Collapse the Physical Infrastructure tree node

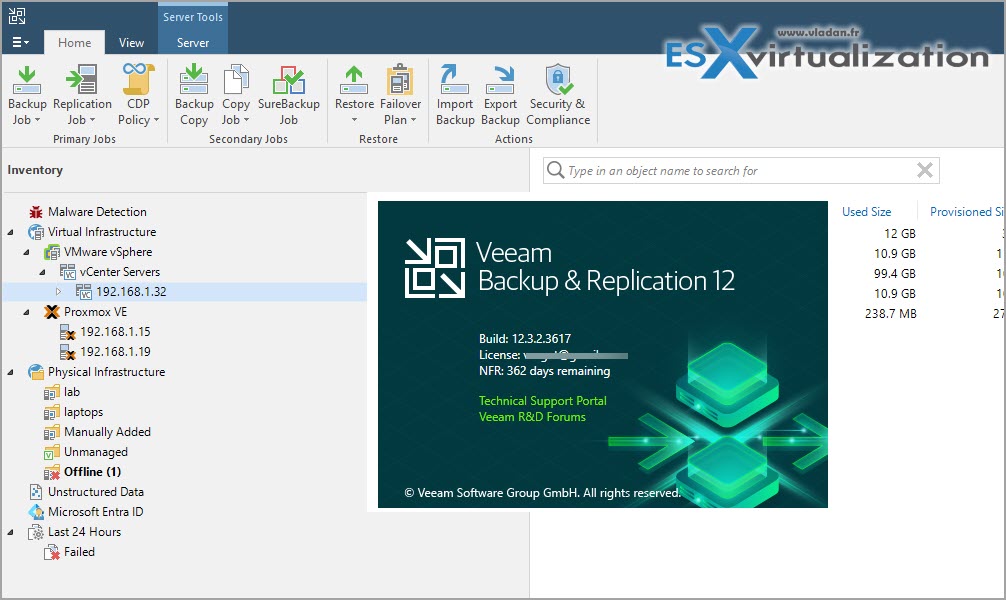(11, 372)
